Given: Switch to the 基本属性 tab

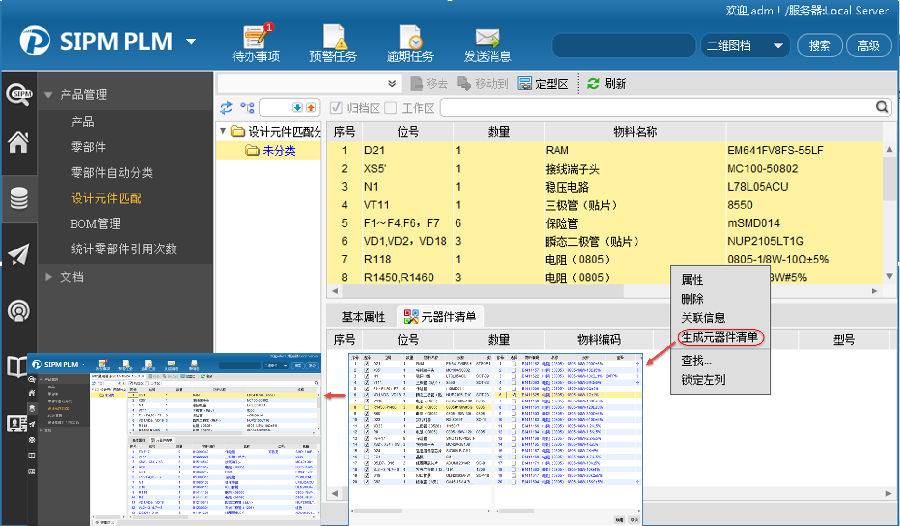Looking at the screenshot, I should (363, 317).
